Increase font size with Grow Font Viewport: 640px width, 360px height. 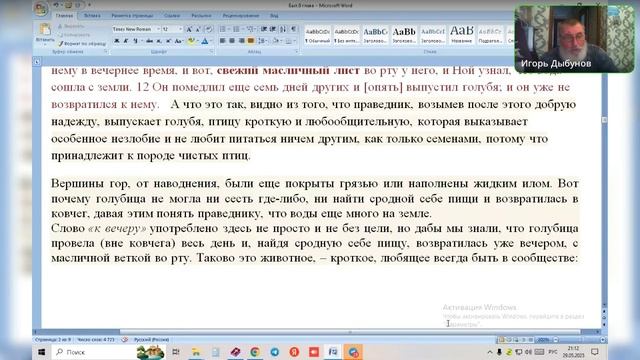pyautogui.click(x=189, y=29)
